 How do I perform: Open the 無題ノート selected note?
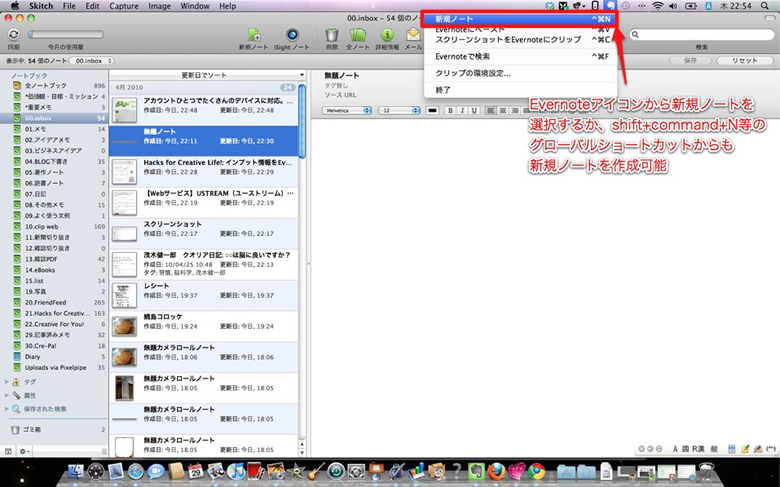tap(204, 141)
